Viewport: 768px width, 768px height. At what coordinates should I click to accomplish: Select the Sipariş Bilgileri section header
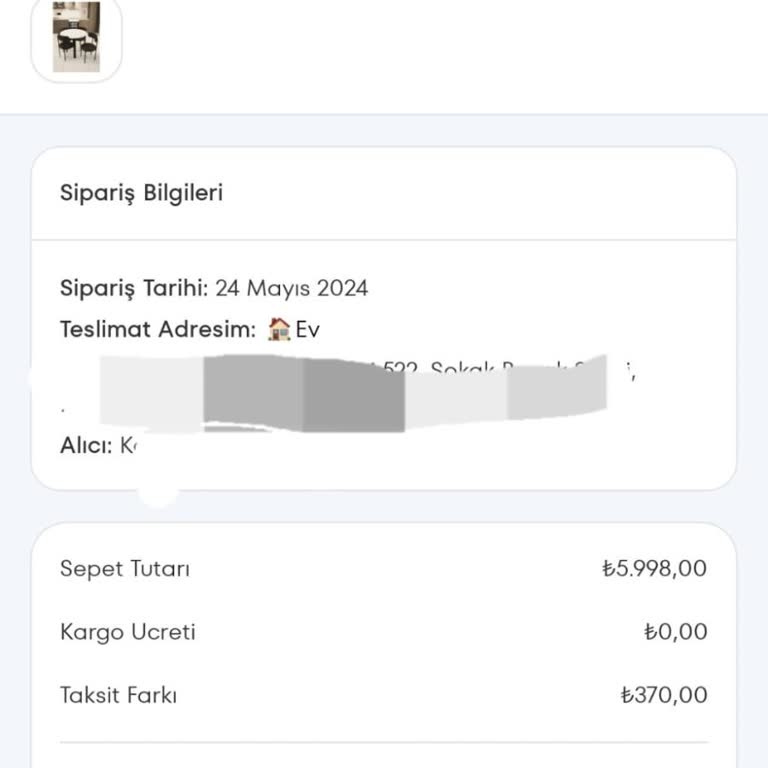click(x=141, y=193)
